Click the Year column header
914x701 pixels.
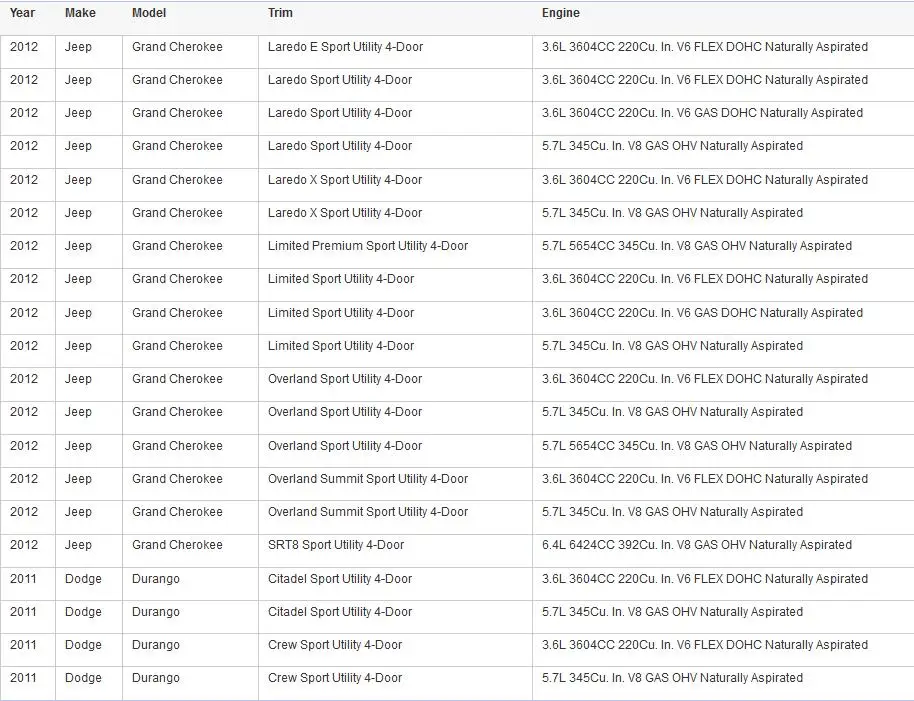22,13
